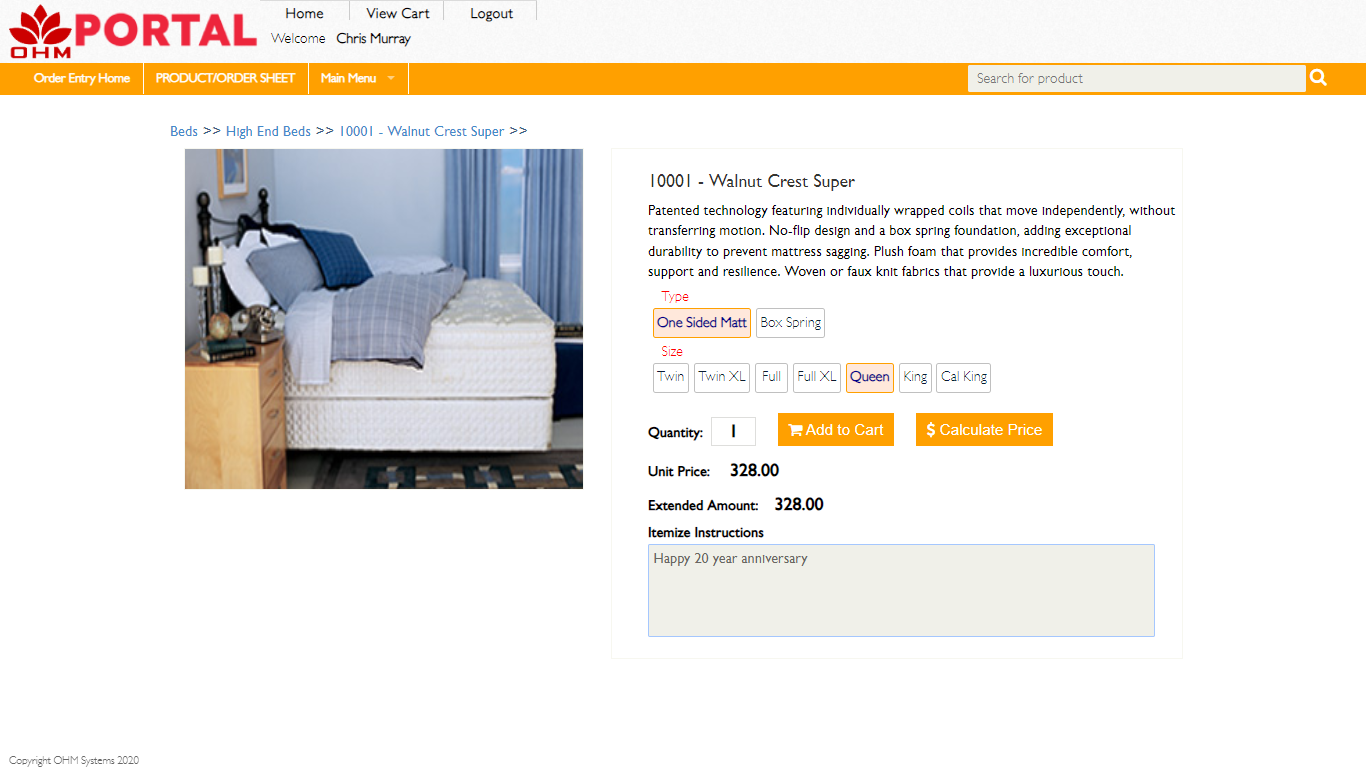
Task: Pick the Cal King size
Action: click(964, 377)
